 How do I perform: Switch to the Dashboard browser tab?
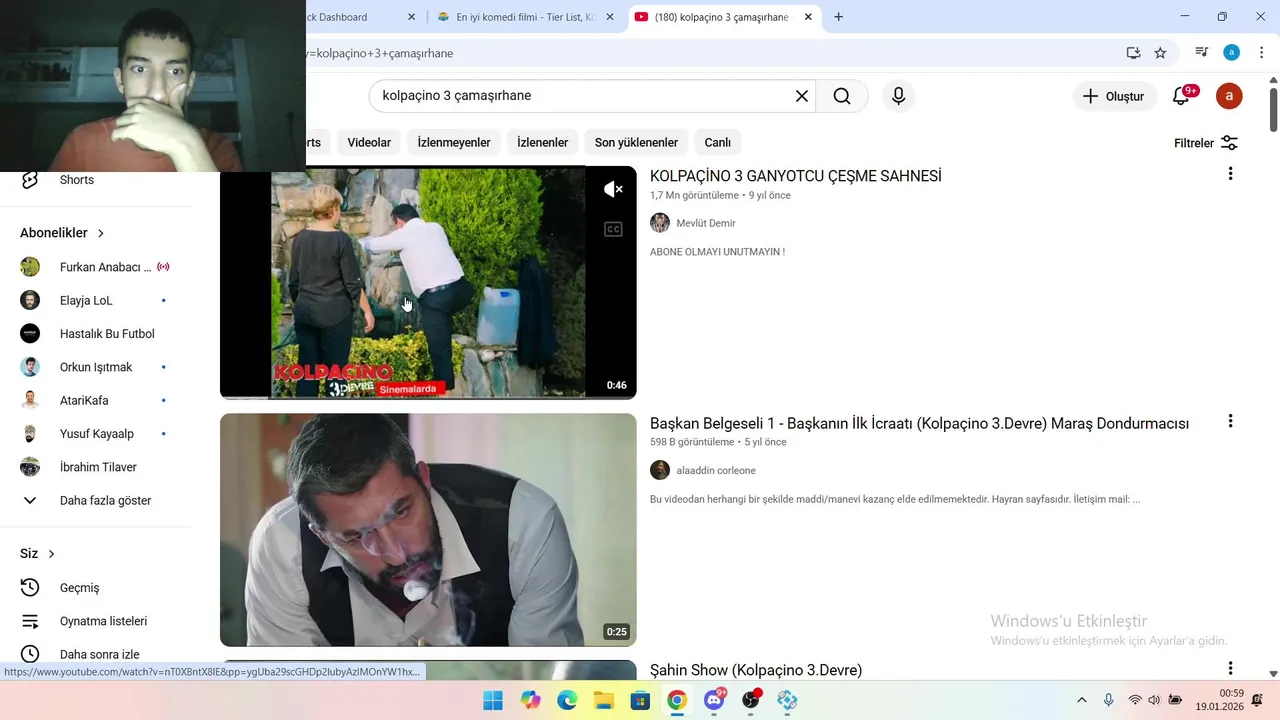pos(350,17)
